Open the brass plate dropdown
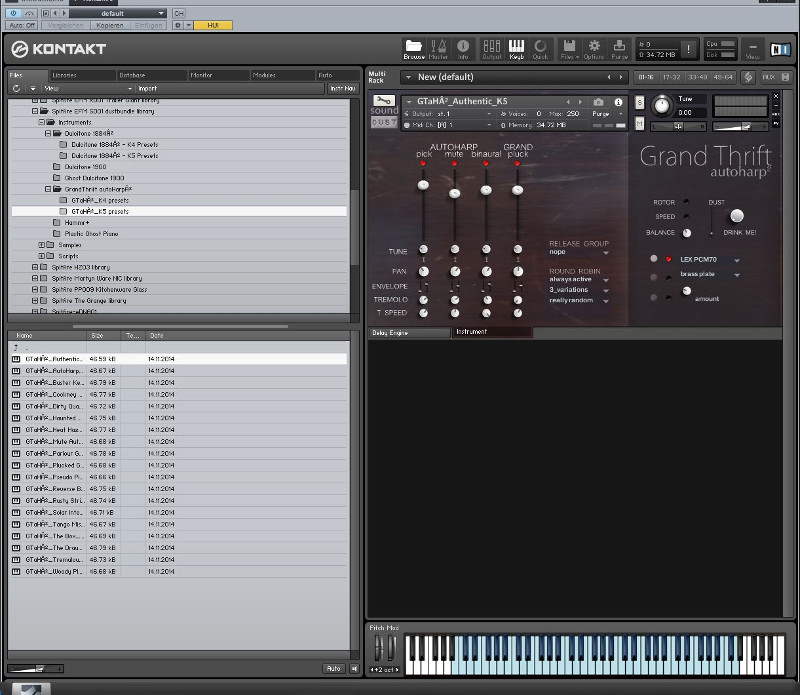This screenshot has height=695, width=800. click(710, 275)
